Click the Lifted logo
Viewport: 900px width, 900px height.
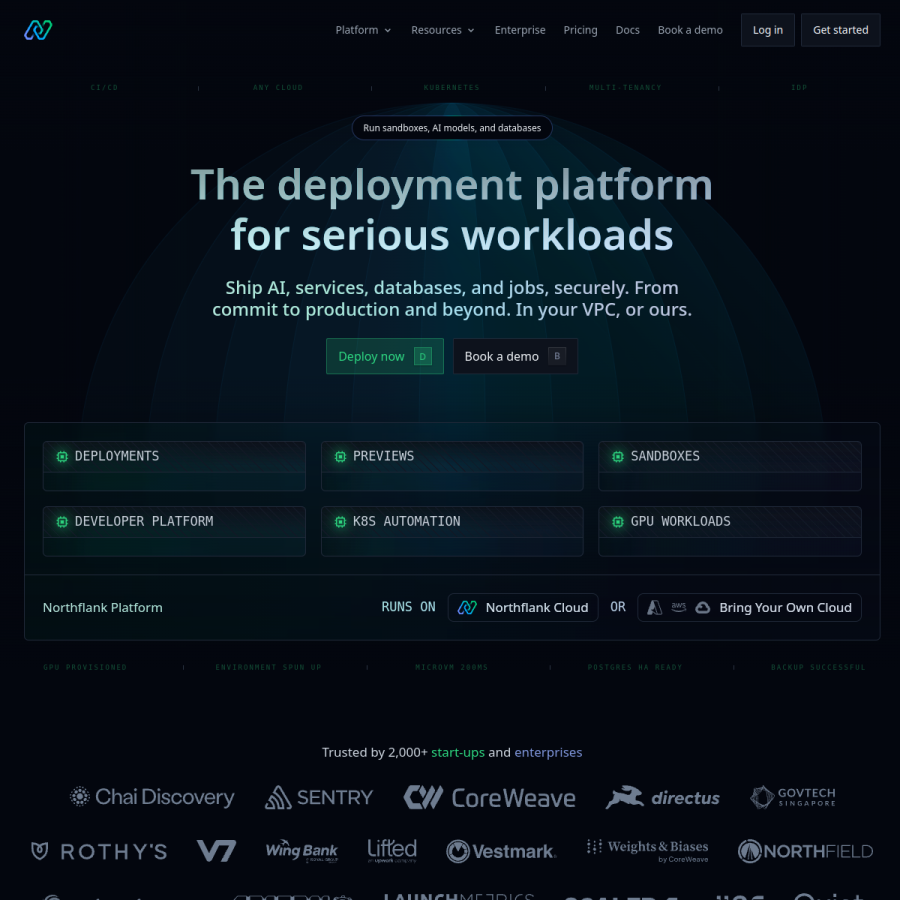pos(392,850)
